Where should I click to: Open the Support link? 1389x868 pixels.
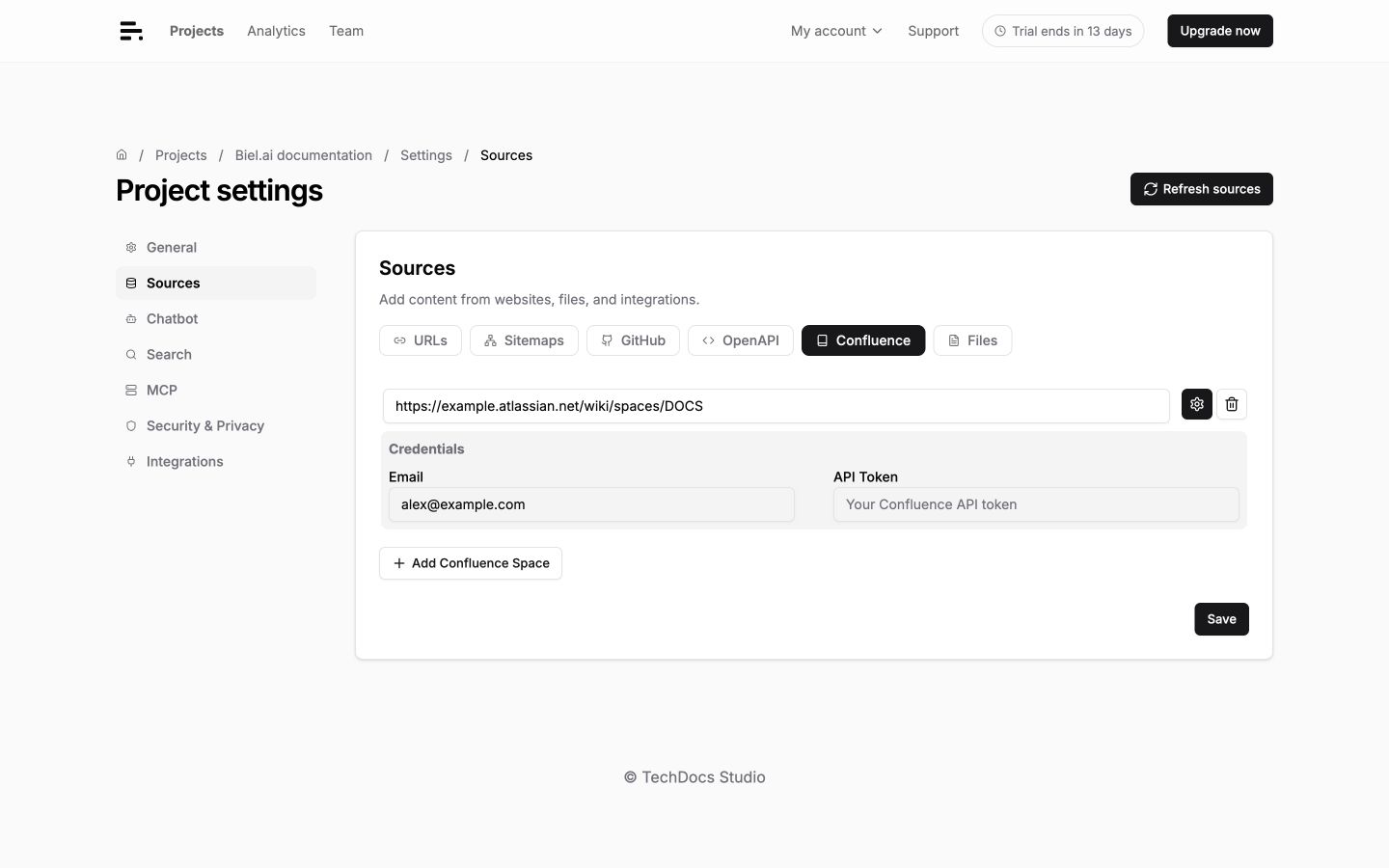pos(933,31)
